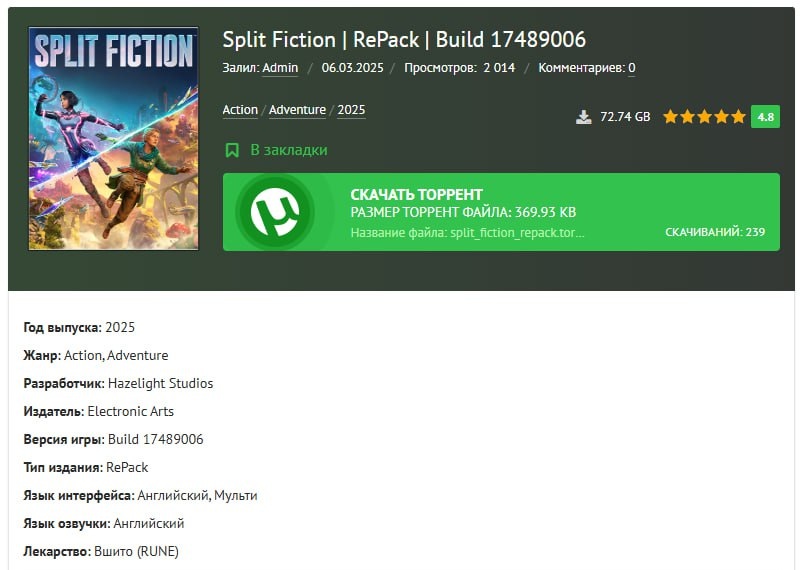Click the Split Fiction RePack page title

403,40
